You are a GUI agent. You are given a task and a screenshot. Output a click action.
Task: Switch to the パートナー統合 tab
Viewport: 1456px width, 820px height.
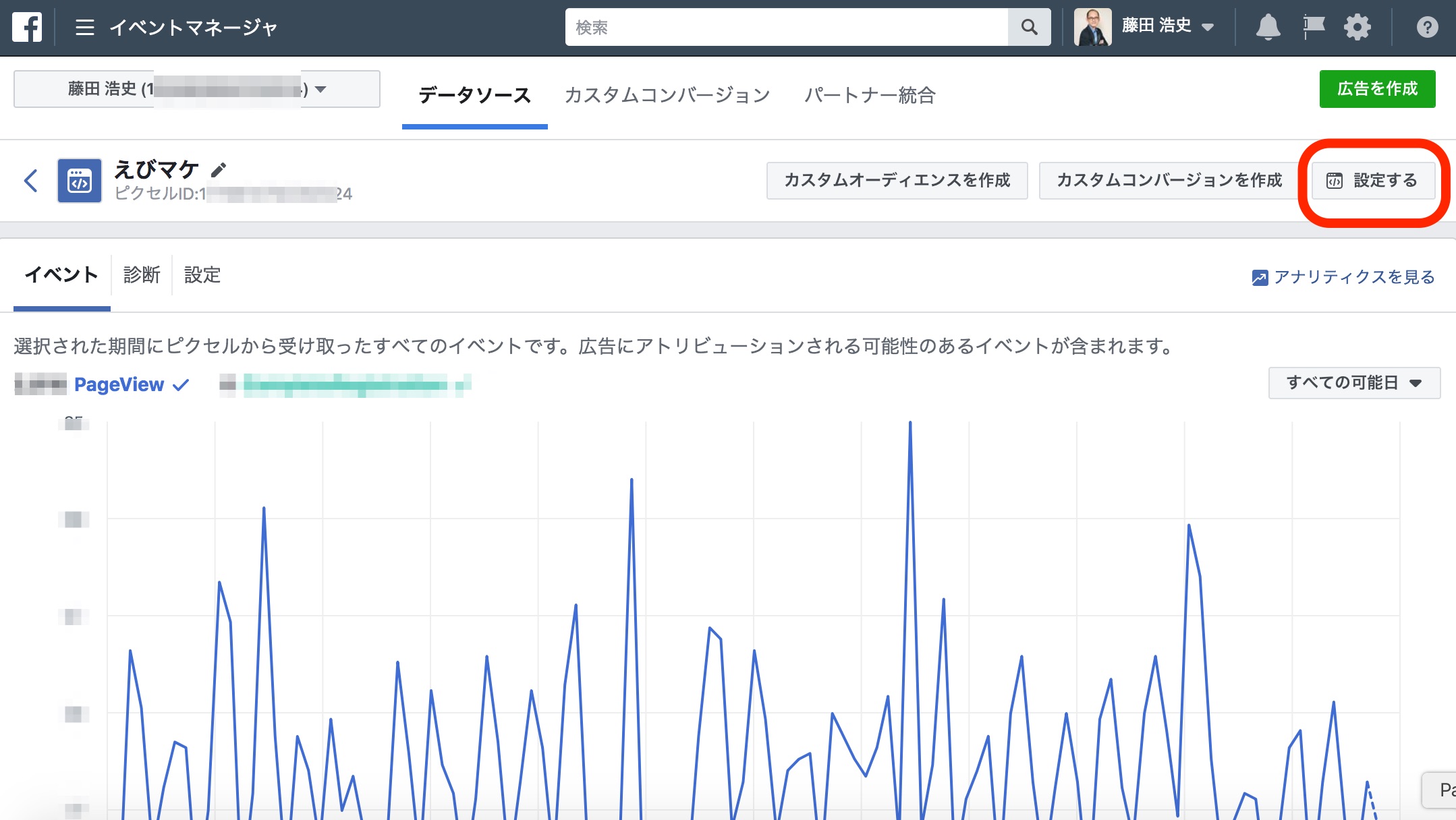click(x=870, y=95)
